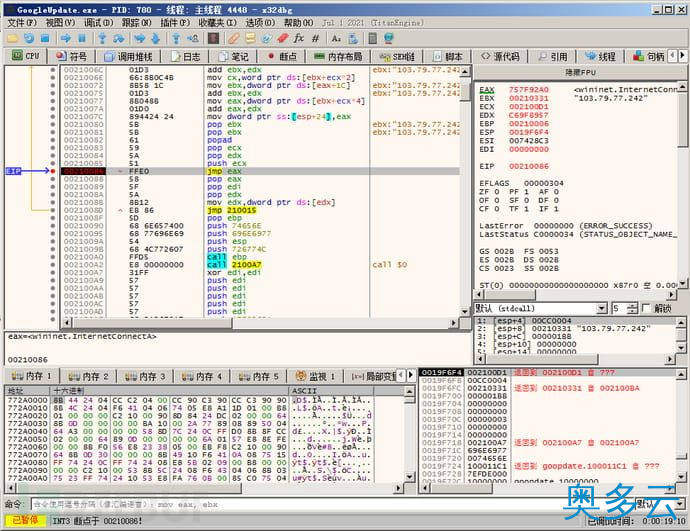This screenshot has height=531, width=690.
Task: Click the right arrow to show more main tabs
Action: pos(682,55)
